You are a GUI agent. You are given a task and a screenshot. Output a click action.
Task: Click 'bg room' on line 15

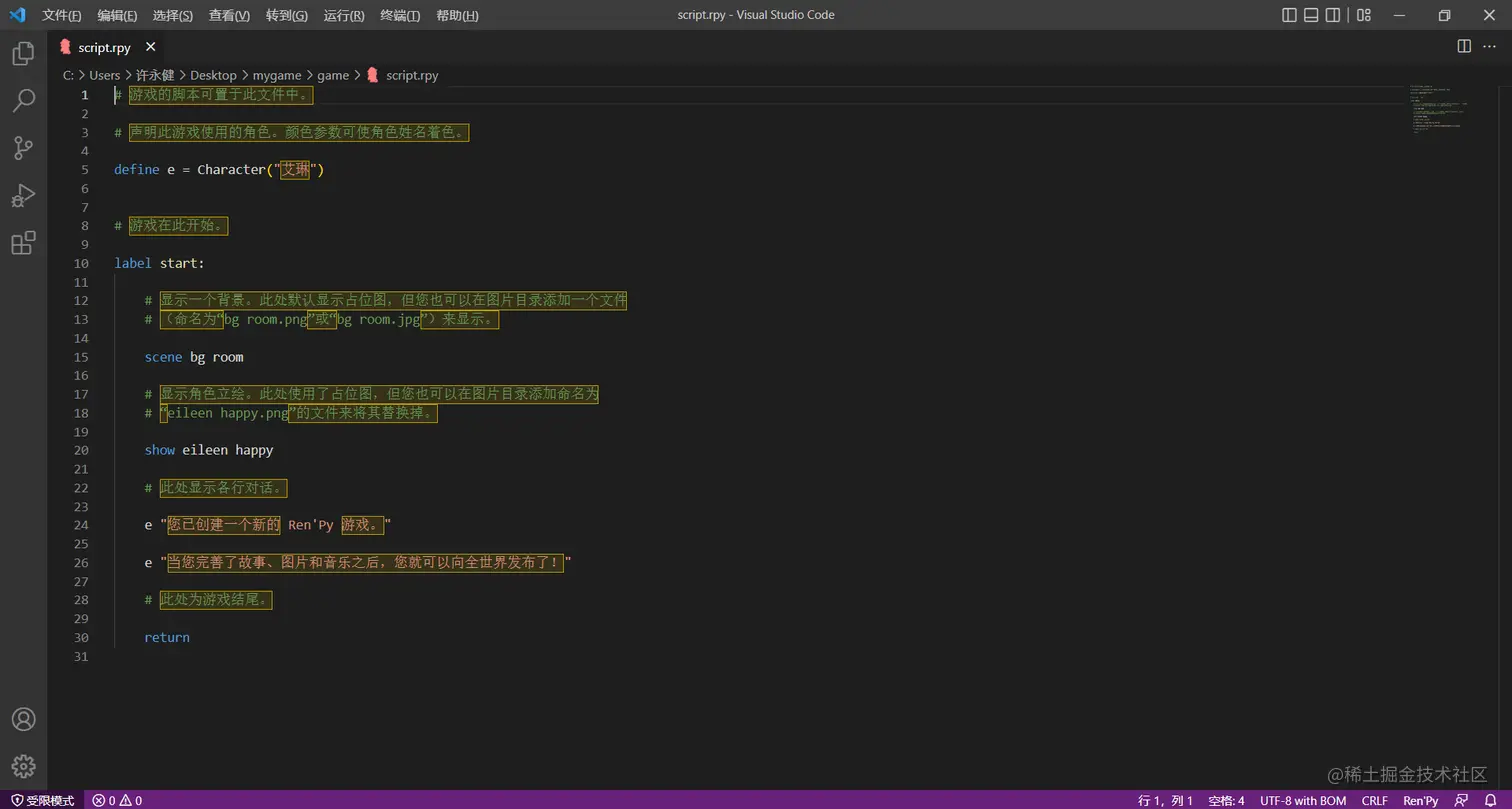pos(217,357)
